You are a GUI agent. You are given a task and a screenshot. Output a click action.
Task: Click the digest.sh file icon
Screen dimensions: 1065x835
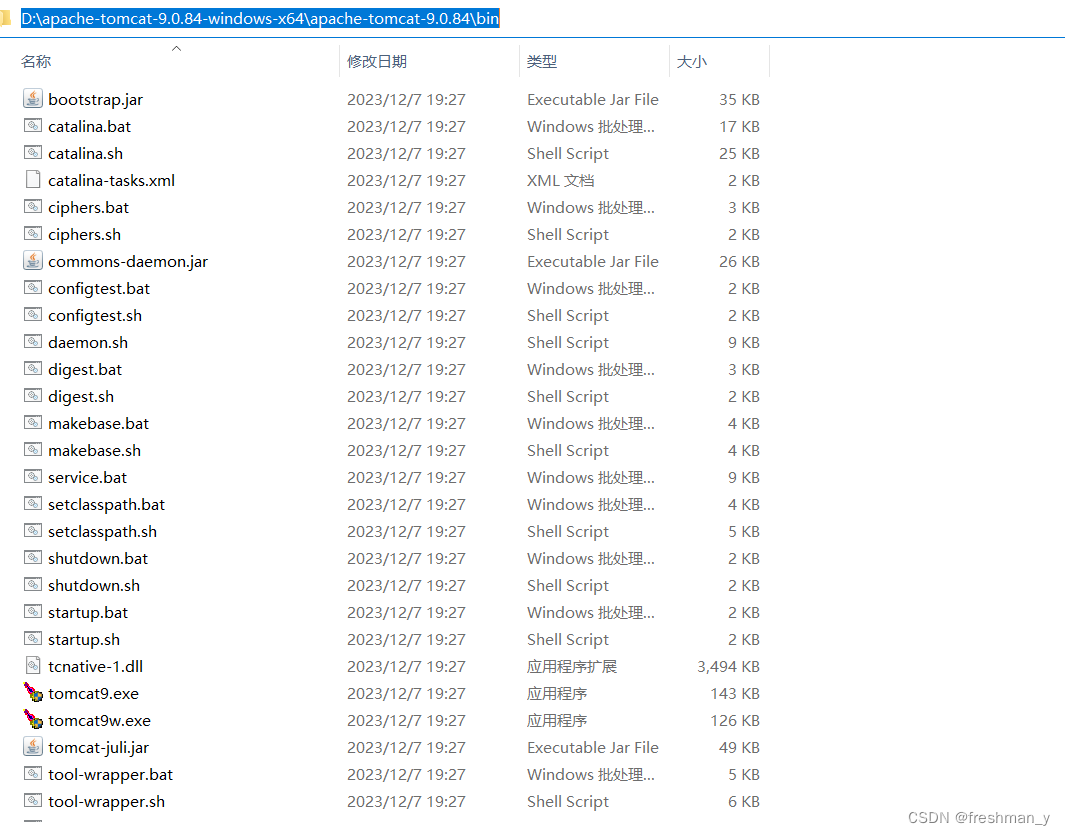(33, 395)
